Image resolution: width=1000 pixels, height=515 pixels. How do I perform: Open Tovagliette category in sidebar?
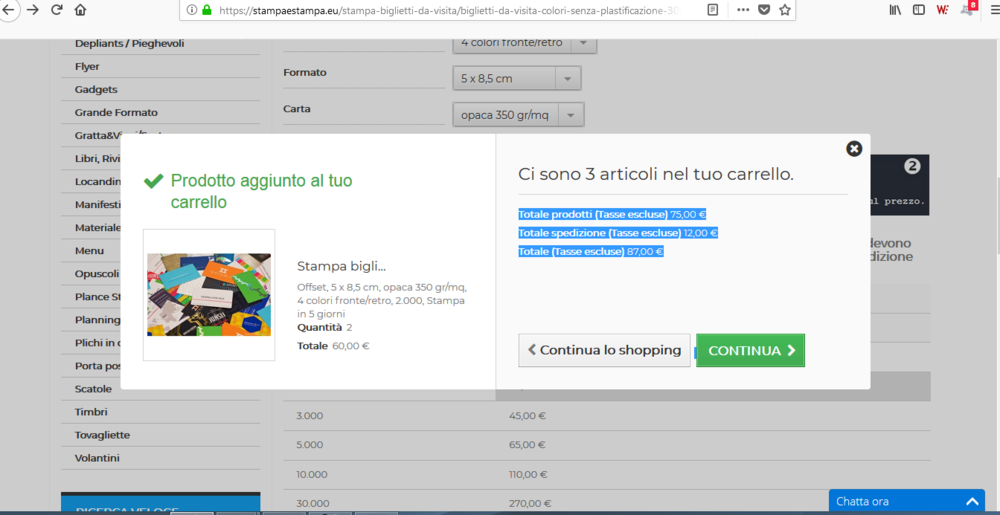(103, 435)
